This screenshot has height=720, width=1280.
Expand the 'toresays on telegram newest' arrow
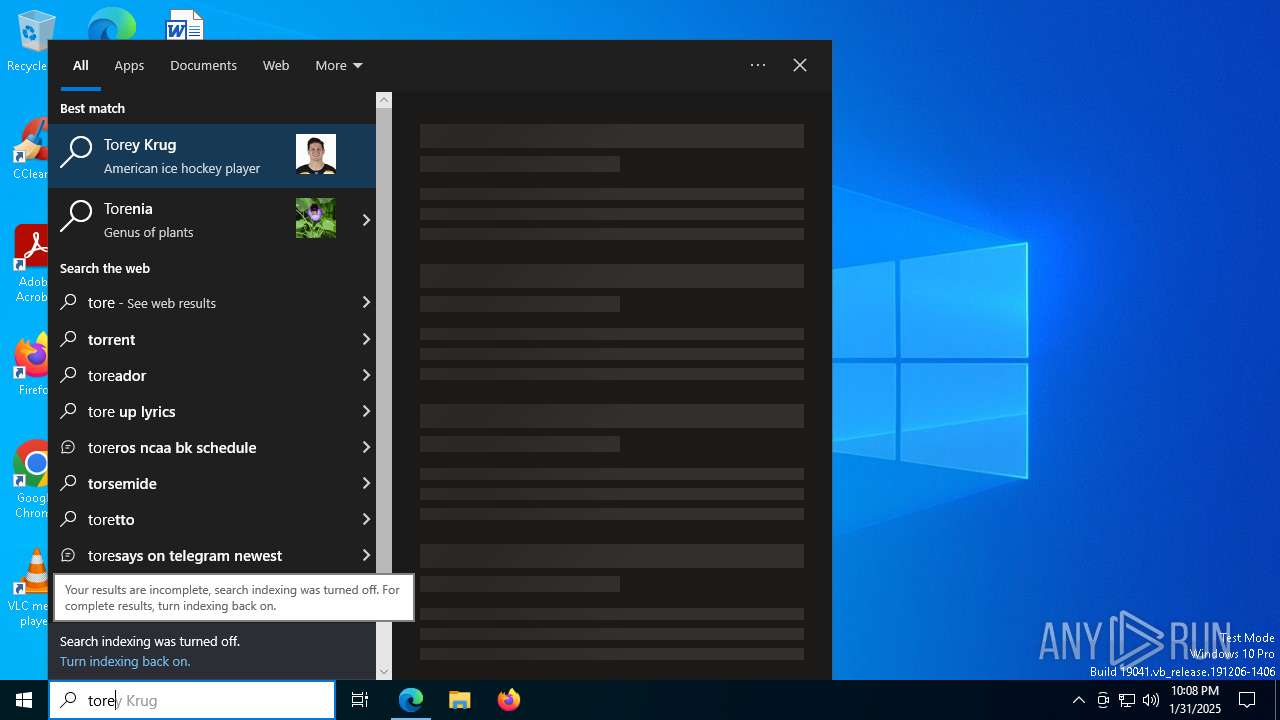point(366,555)
